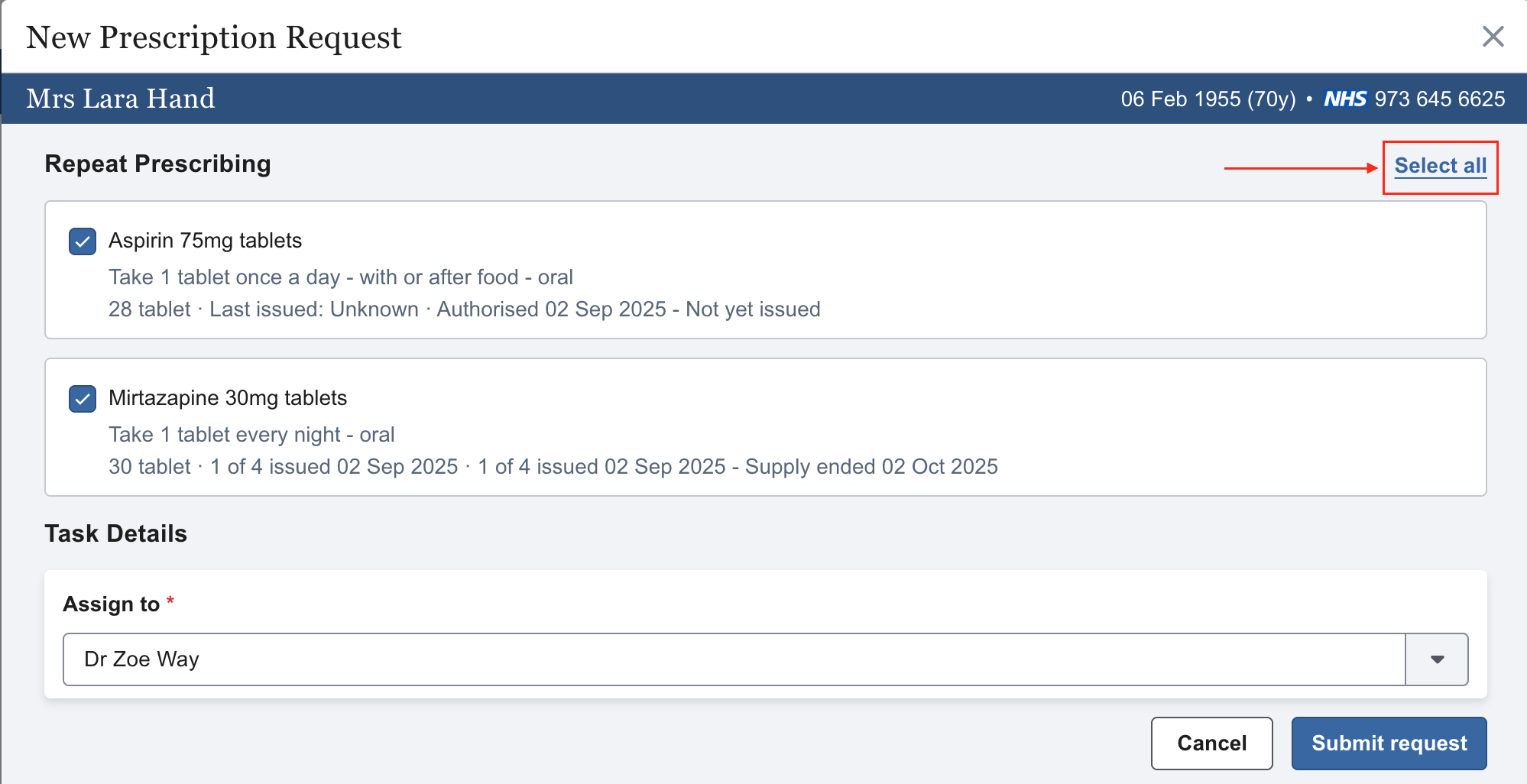1527x784 pixels.
Task: Click Mirtazapine 'every night' dosage text
Action: pos(251,435)
